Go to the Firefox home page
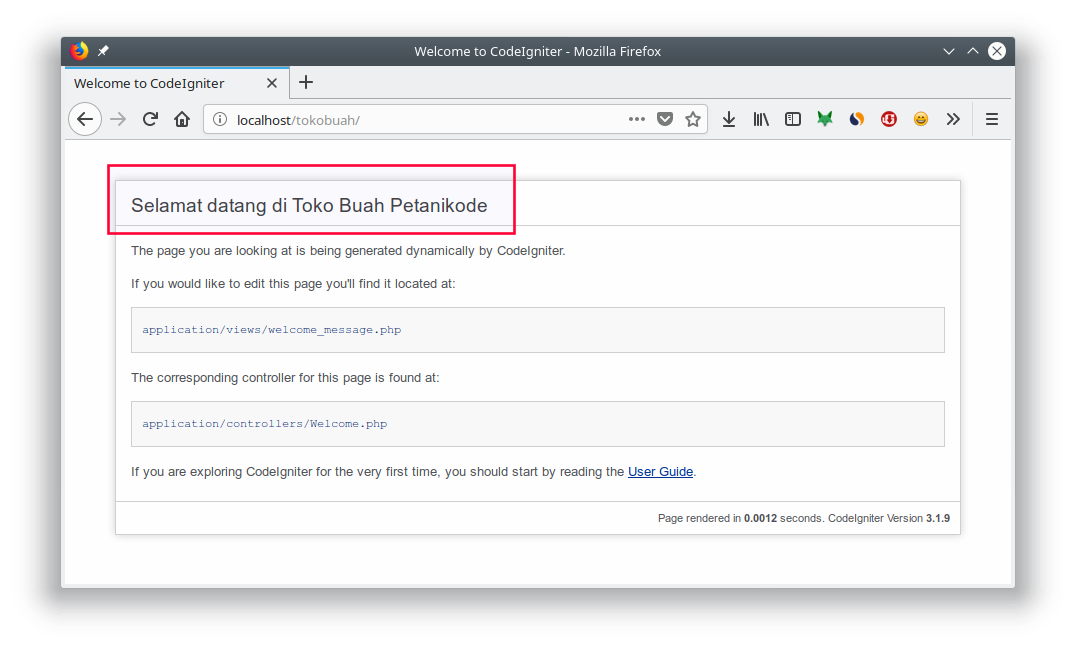1076x649 pixels. pyautogui.click(x=182, y=119)
